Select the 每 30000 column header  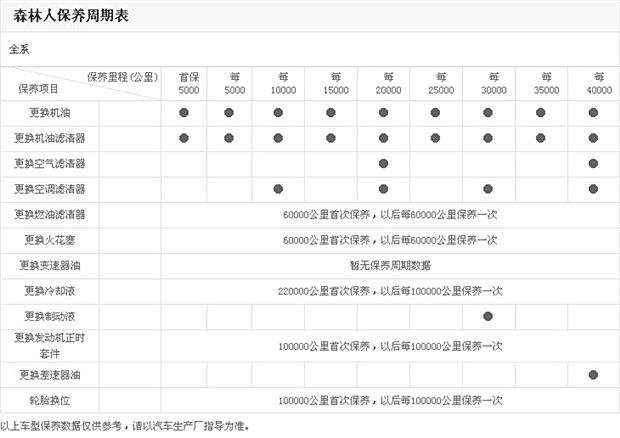[493, 83]
